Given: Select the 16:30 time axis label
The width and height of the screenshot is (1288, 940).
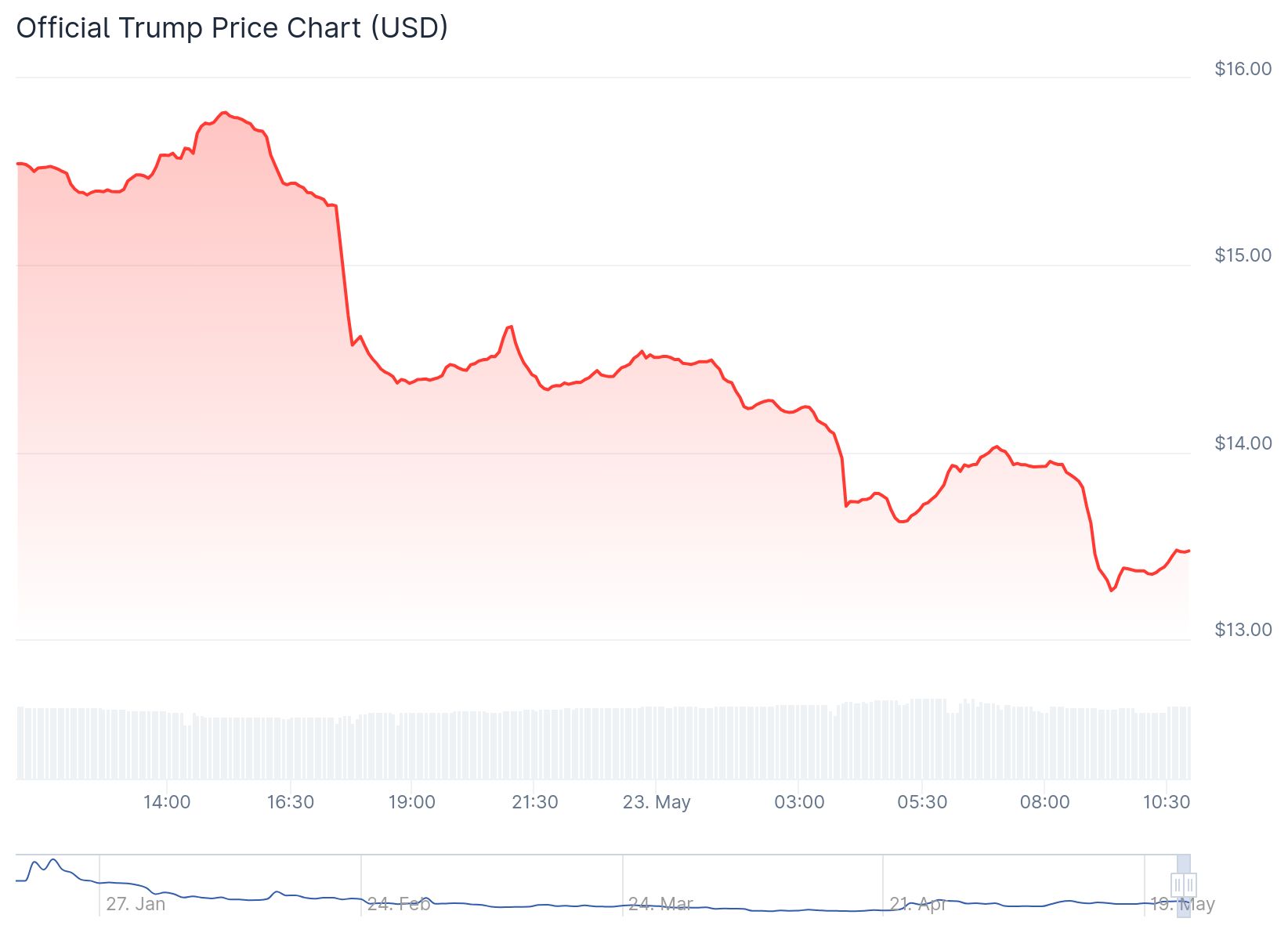Looking at the screenshot, I should [290, 802].
